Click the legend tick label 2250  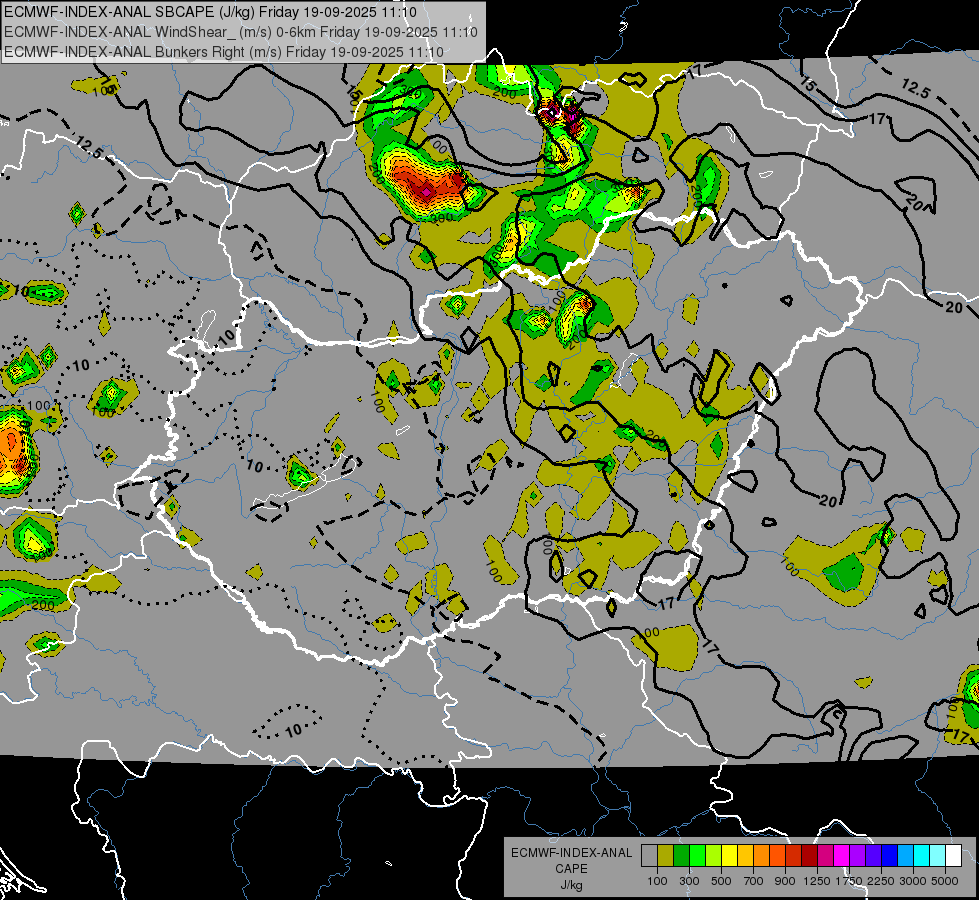click(881, 881)
